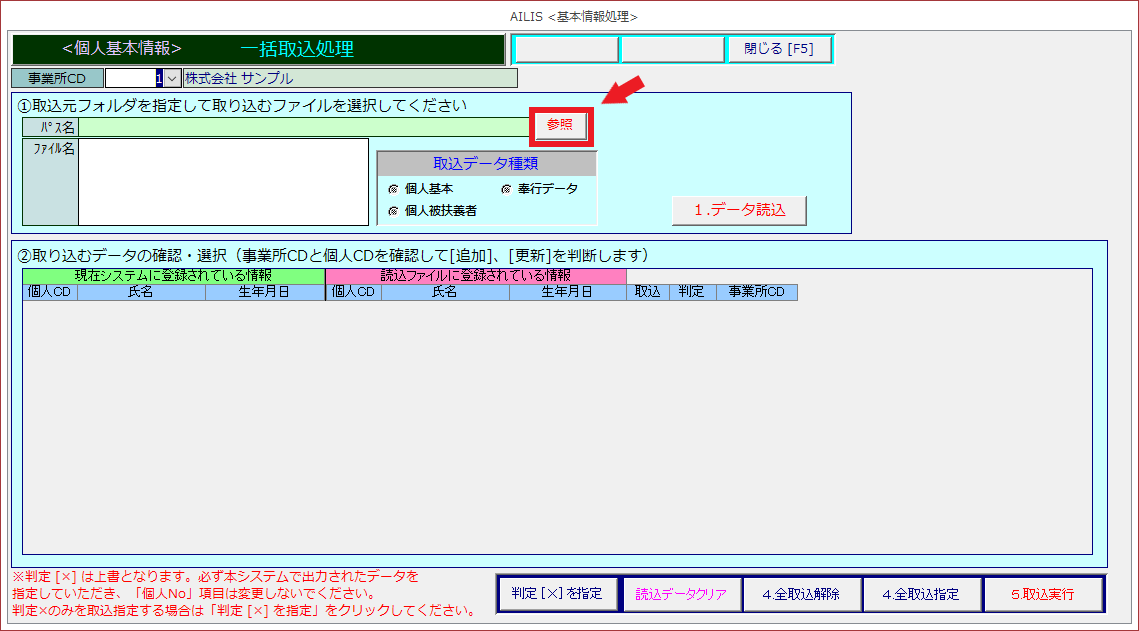Click the 事業所CD column header in grid

click(756, 292)
